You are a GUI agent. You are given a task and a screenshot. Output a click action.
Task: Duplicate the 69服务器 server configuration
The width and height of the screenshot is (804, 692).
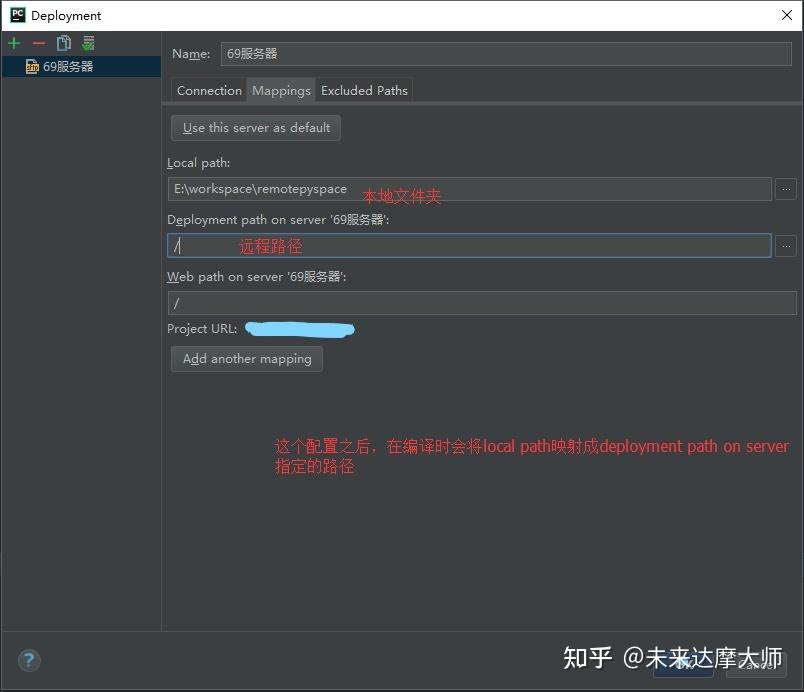62,43
